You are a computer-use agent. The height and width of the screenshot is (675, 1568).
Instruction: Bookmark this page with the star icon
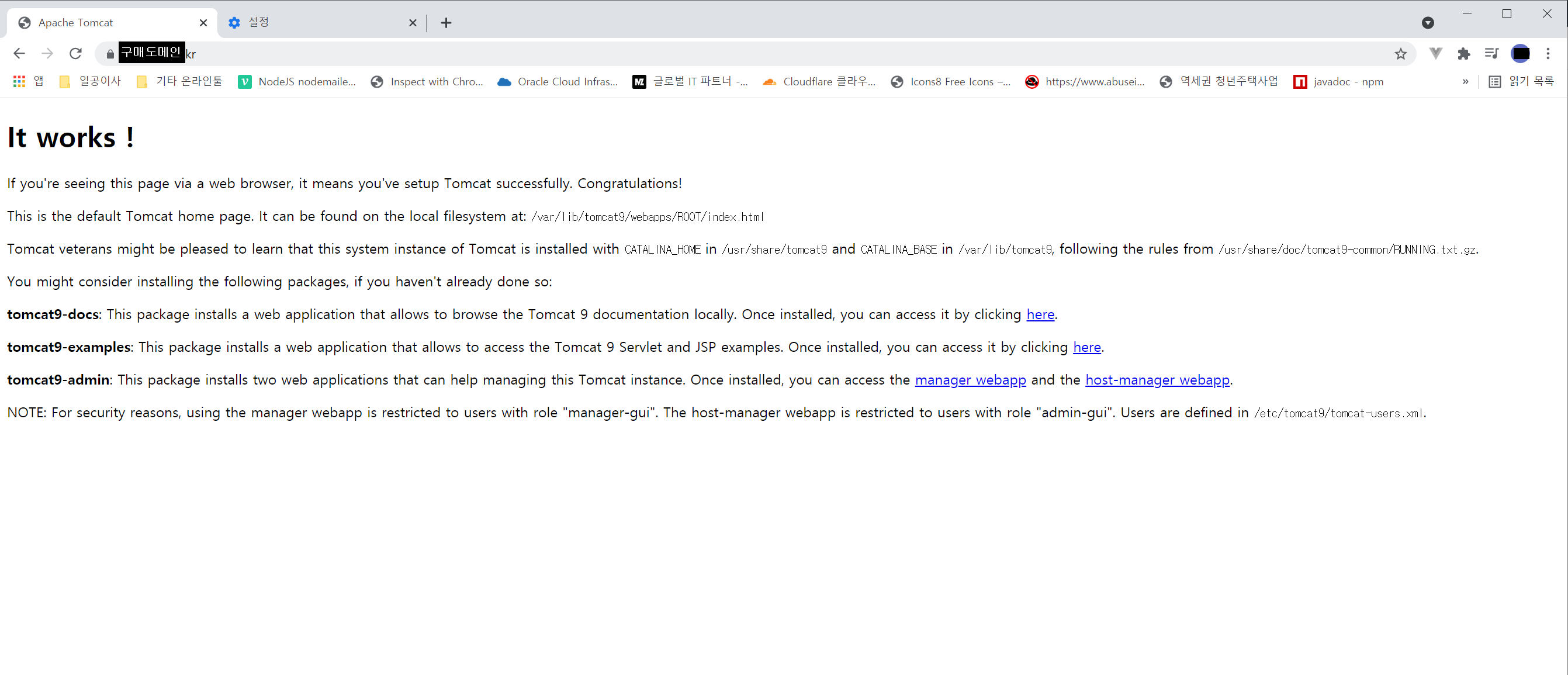tap(1401, 54)
